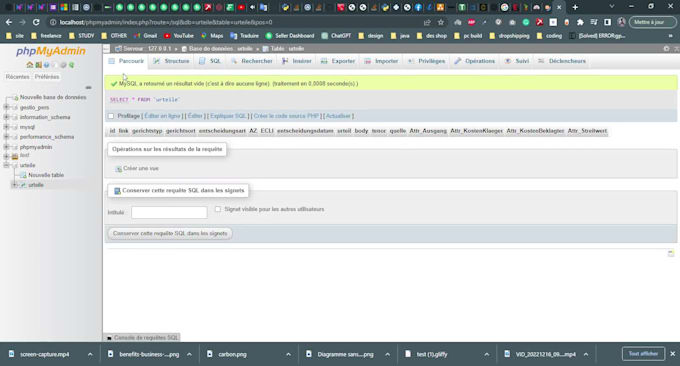Expand the performance_schema database node

(6, 137)
